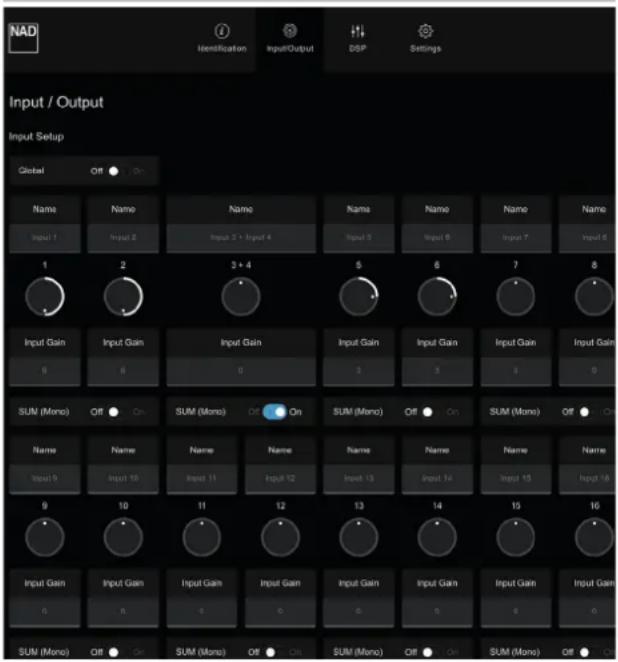The width and height of the screenshot is (618, 662).
Task: Click the Input Gain value field under knob 2
Action: 123,371
